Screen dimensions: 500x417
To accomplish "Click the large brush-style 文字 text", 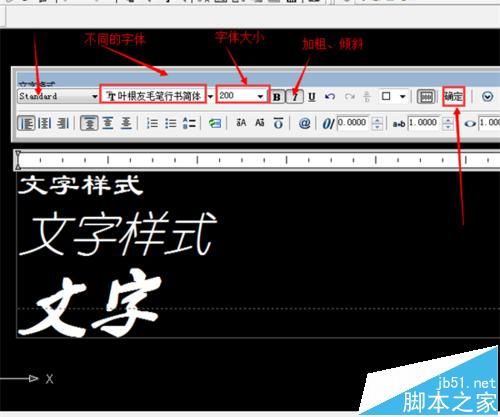I will [91, 304].
